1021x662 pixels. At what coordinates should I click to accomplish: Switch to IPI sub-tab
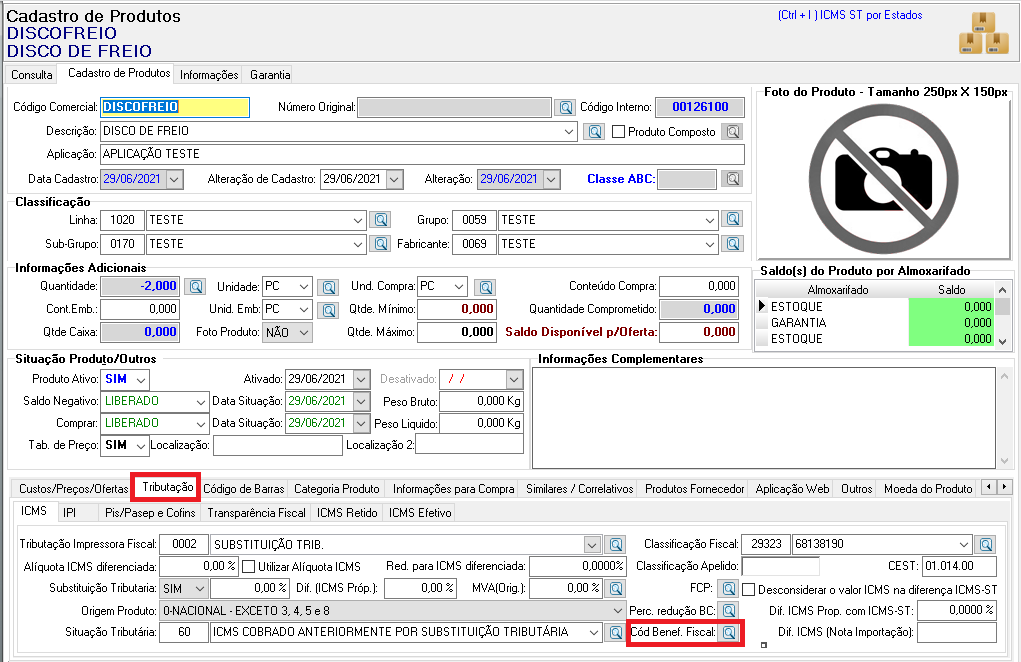(70, 513)
